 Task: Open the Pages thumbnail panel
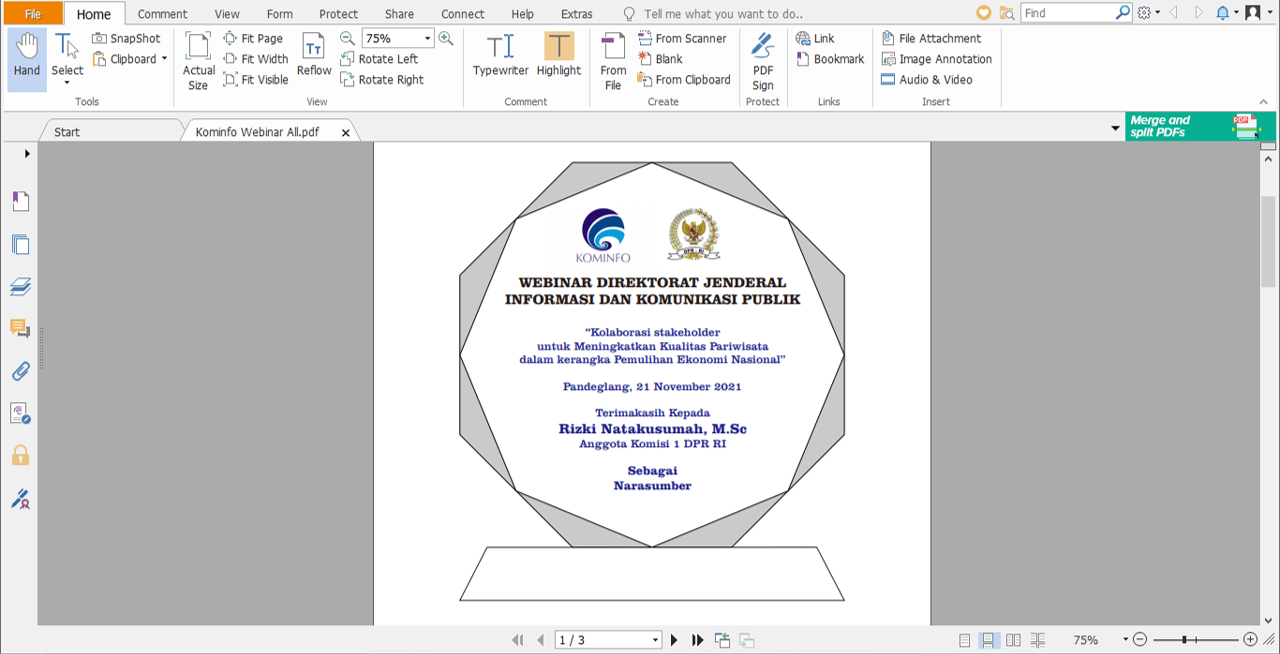pyautogui.click(x=20, y=244)
